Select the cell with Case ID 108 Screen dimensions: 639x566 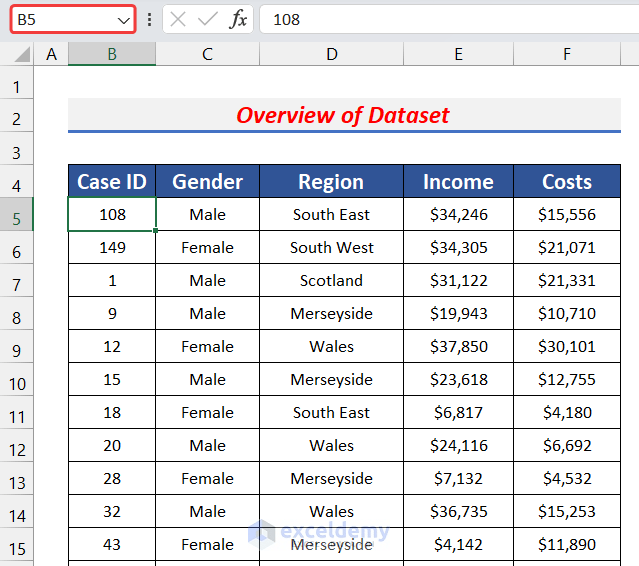(x=112, y=214)
